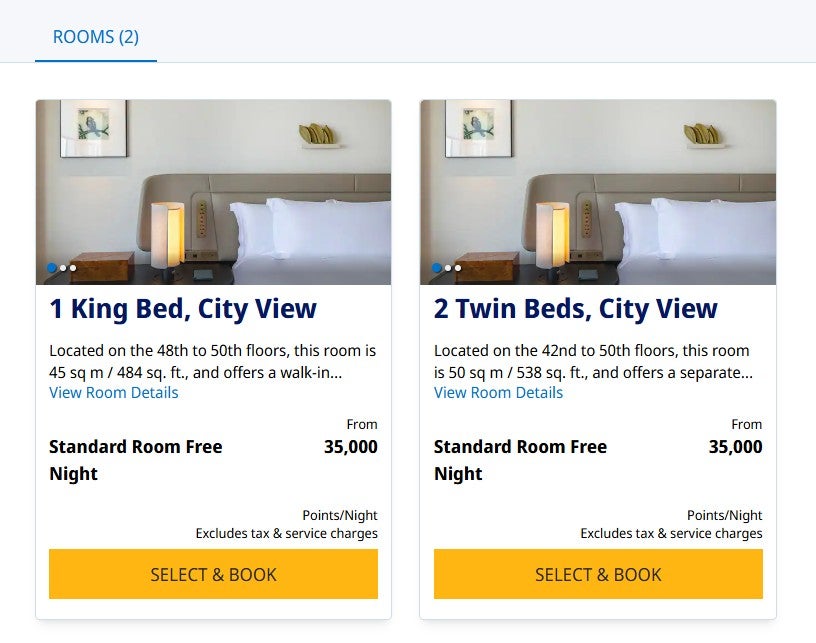
Task: Click the "2 Twin Beds, City View" title
Action: click(575, 309)
